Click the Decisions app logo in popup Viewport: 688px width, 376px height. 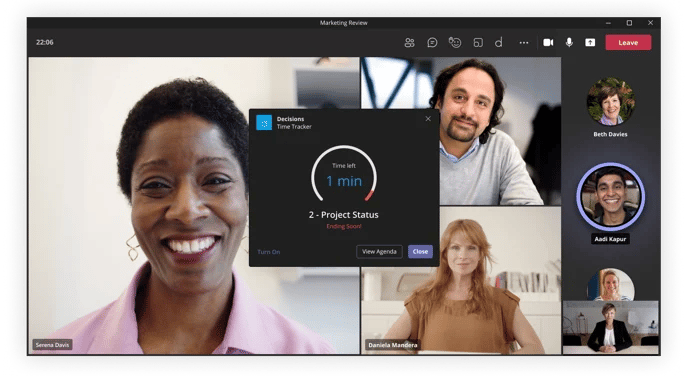(264, 123)
